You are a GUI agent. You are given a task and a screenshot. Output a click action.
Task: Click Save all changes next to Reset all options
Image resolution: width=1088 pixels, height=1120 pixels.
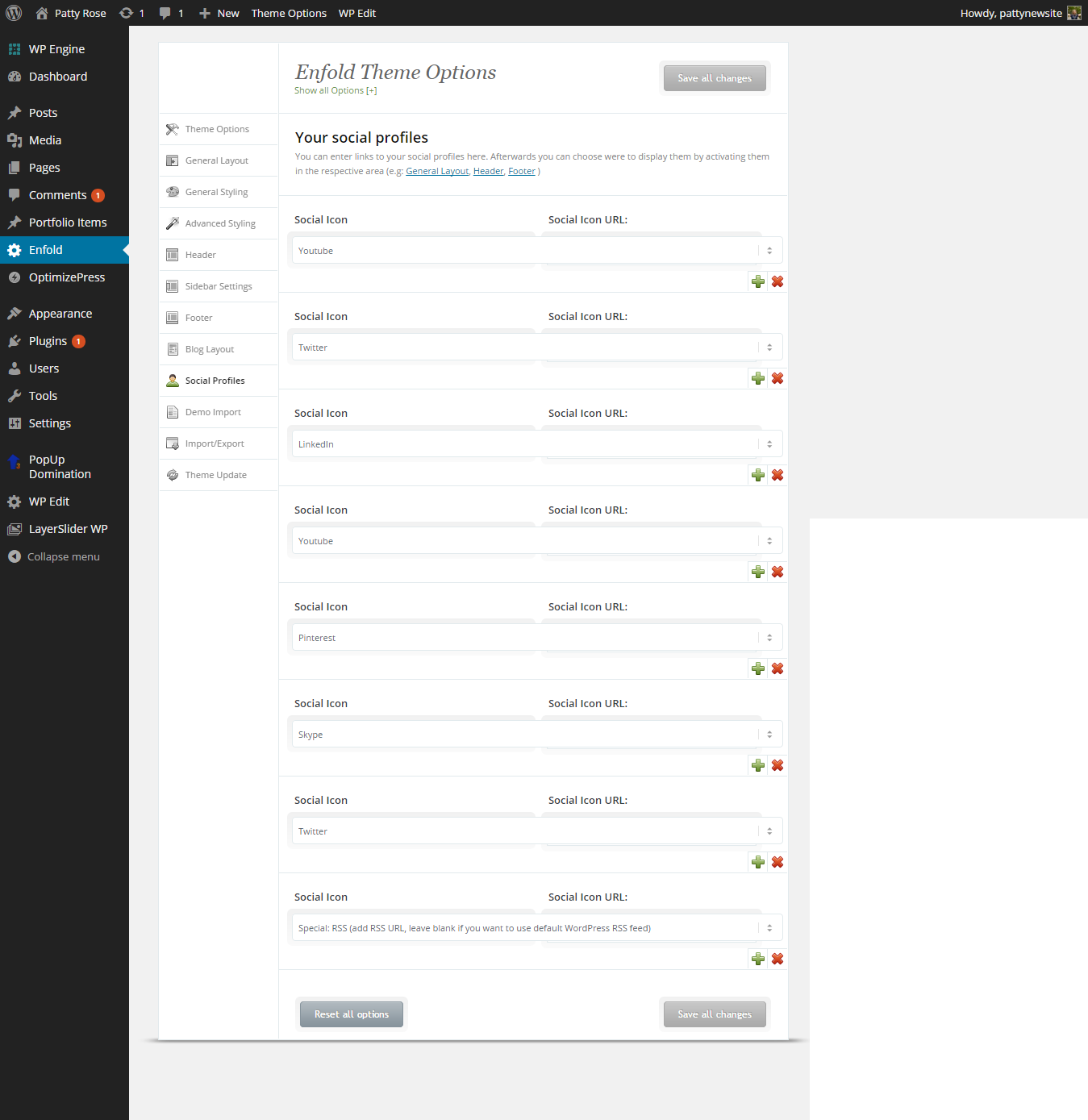[715, 1014]
